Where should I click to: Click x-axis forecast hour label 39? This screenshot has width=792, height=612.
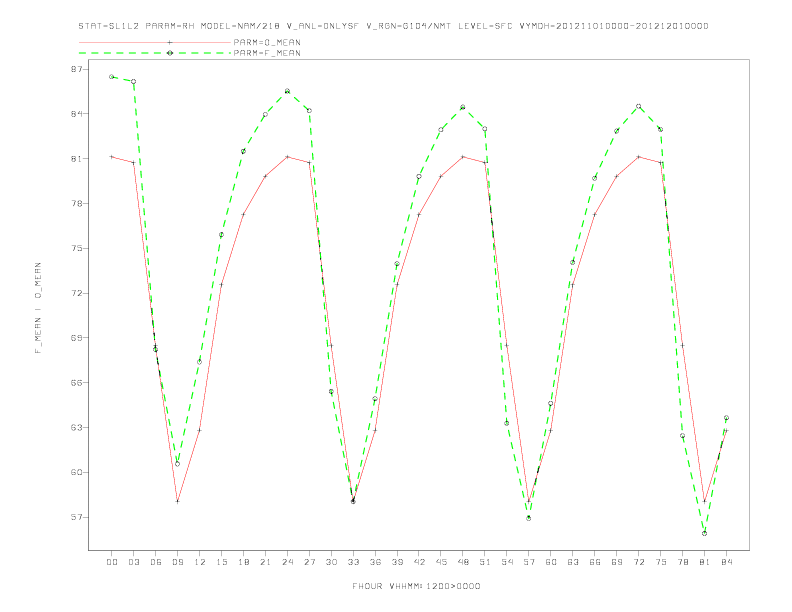[397, 562]
